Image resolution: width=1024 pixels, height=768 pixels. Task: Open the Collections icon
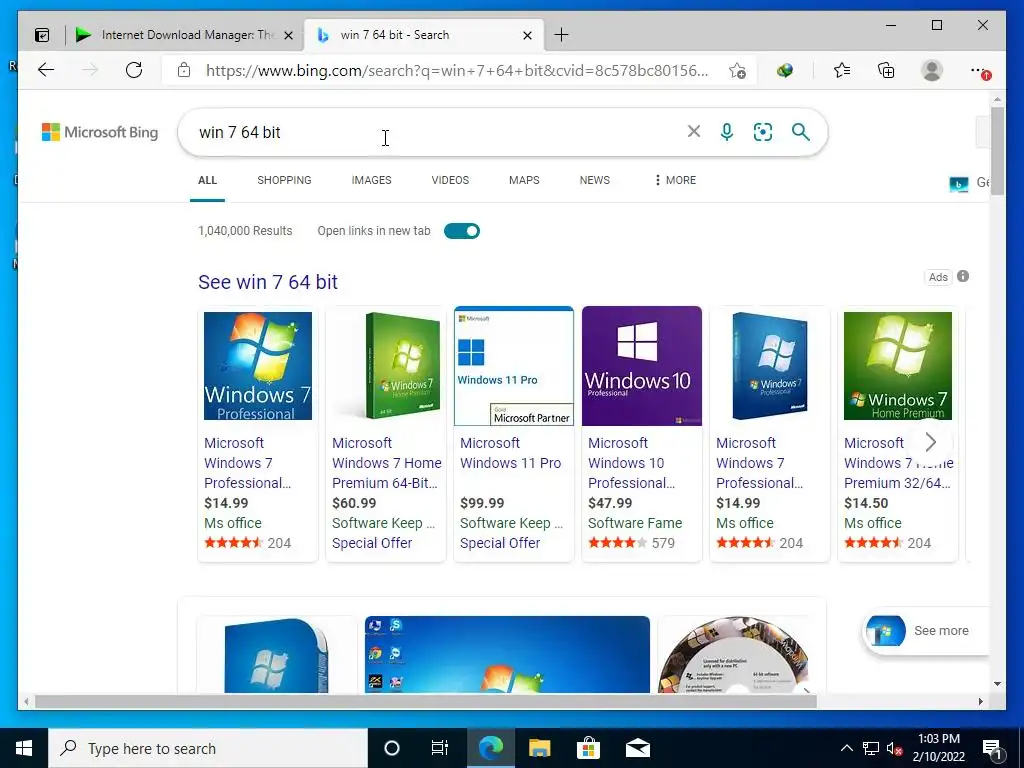tap(886, 70)
